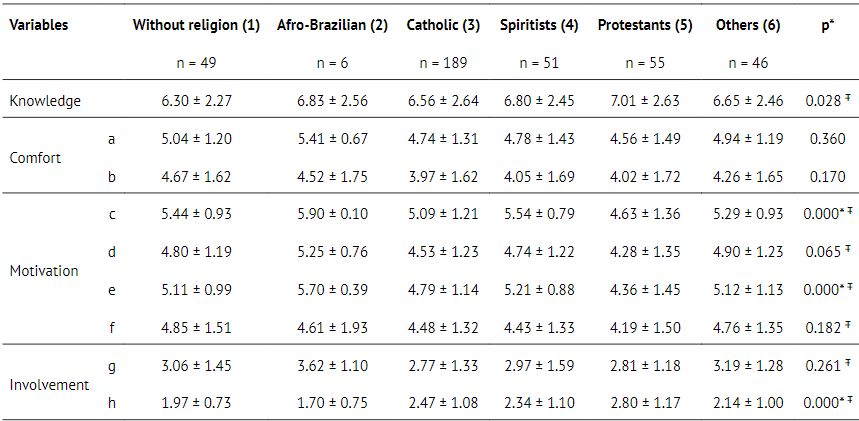This screenshot has height=421, width=859.
Task: Click the cell showing 5.90 ± 0.10
Action: (332, 214)
